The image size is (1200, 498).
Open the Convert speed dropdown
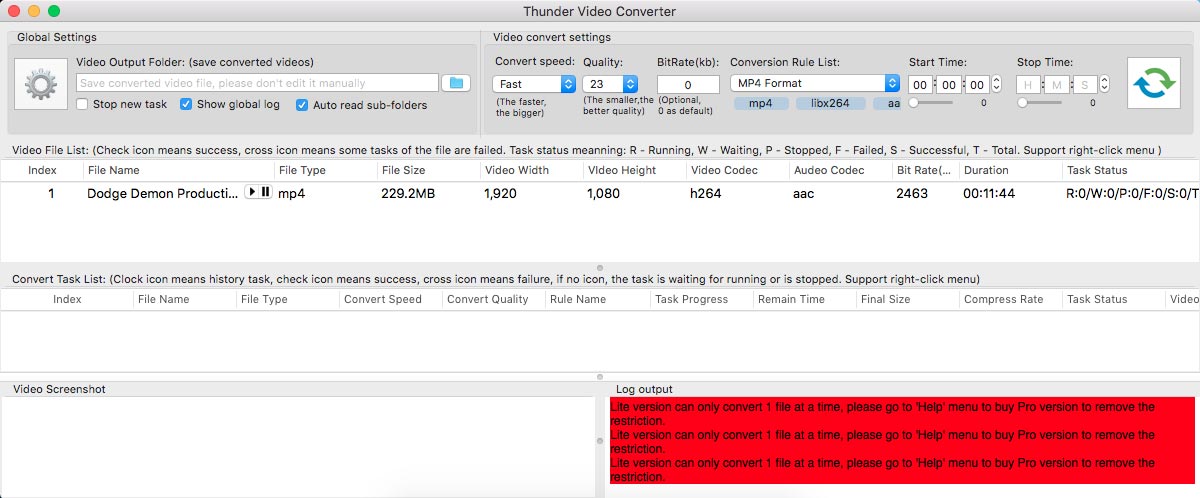click(x=534, y=84)
